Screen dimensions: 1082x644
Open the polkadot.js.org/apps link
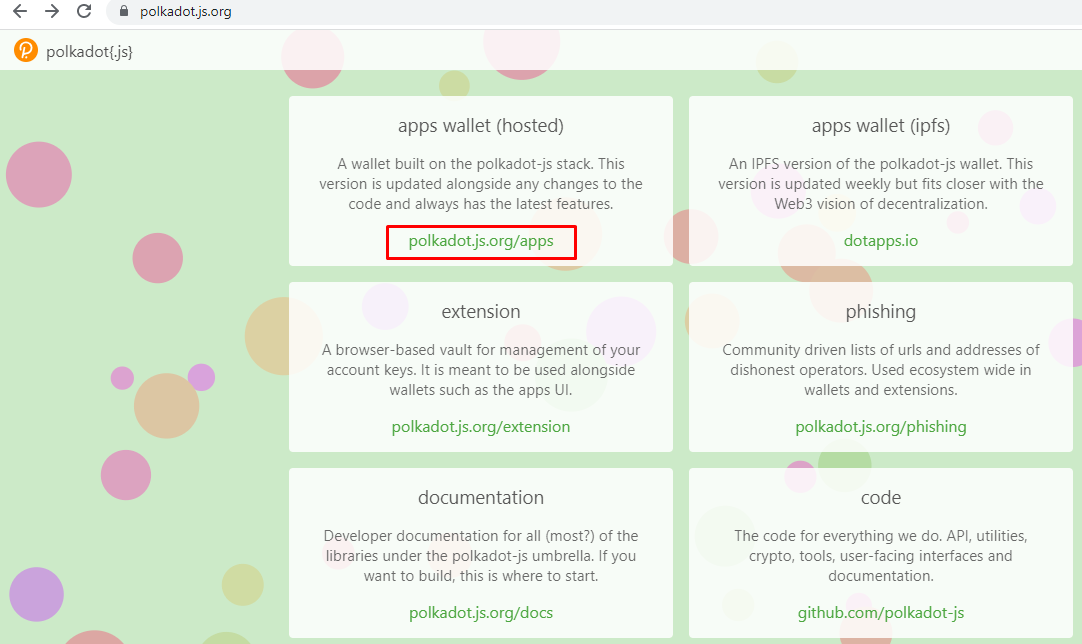[x=481, y=241]
